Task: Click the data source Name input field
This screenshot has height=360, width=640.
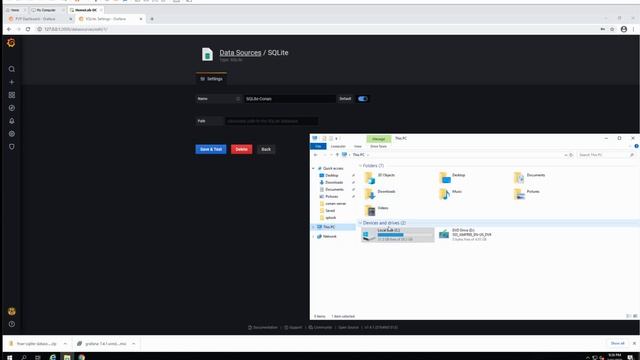Action: 289,99
